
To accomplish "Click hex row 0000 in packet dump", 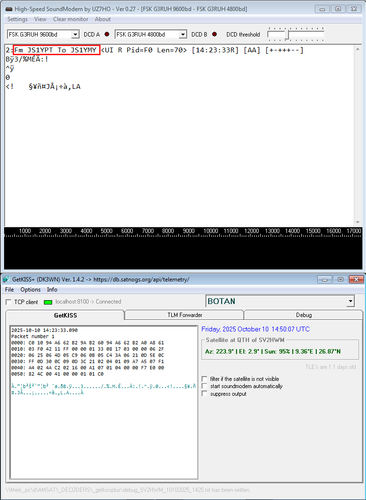I will [88, 343].
